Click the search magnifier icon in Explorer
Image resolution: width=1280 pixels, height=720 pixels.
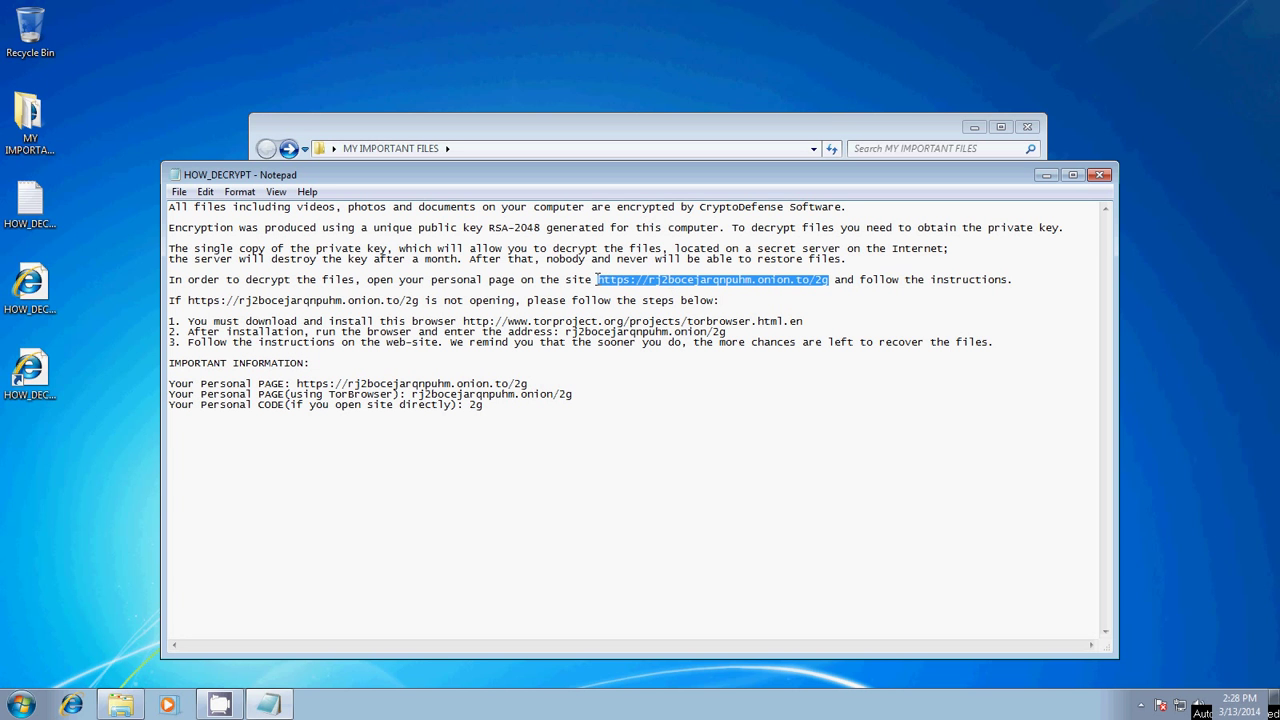(1031, 149)
